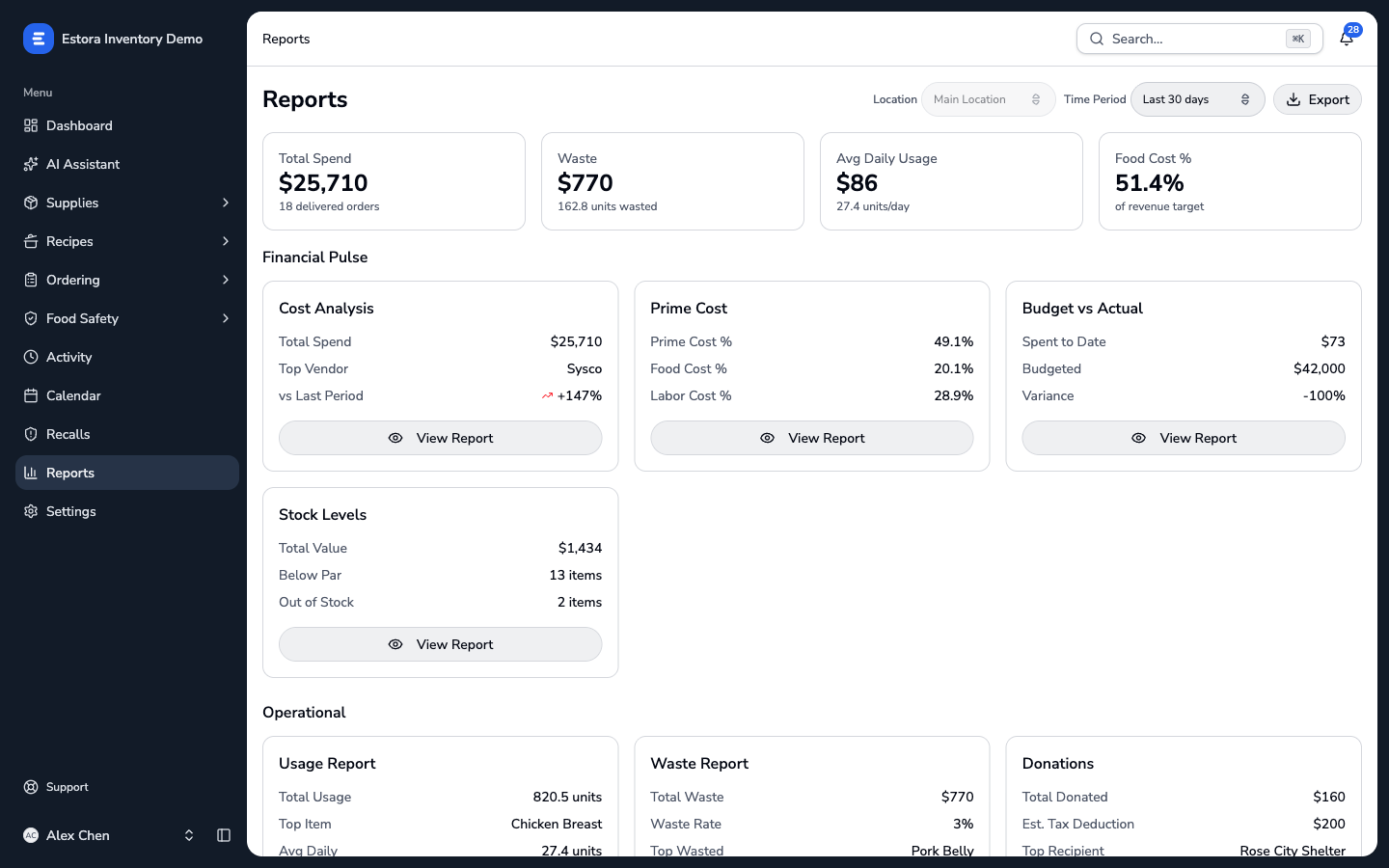Click the Export button
Image resolution: width=1389 pixels, height=868 pixels.
pos(1318,99)
